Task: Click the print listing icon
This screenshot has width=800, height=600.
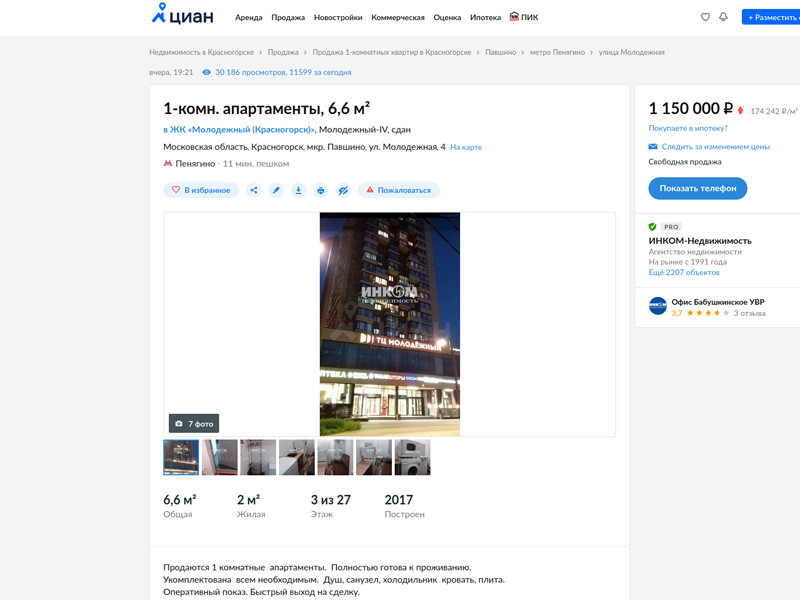Action: [321, 190]
